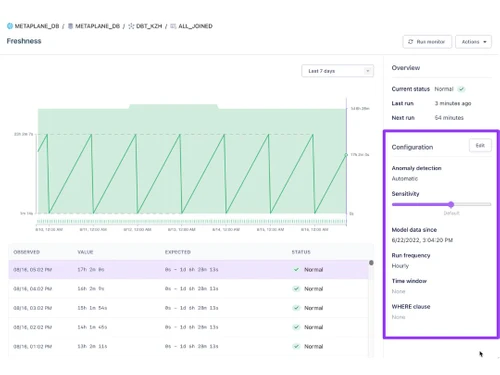This screenshot has height=375, width=500.
Task: Click the OBSERVED column header
Action: [27, 252]
